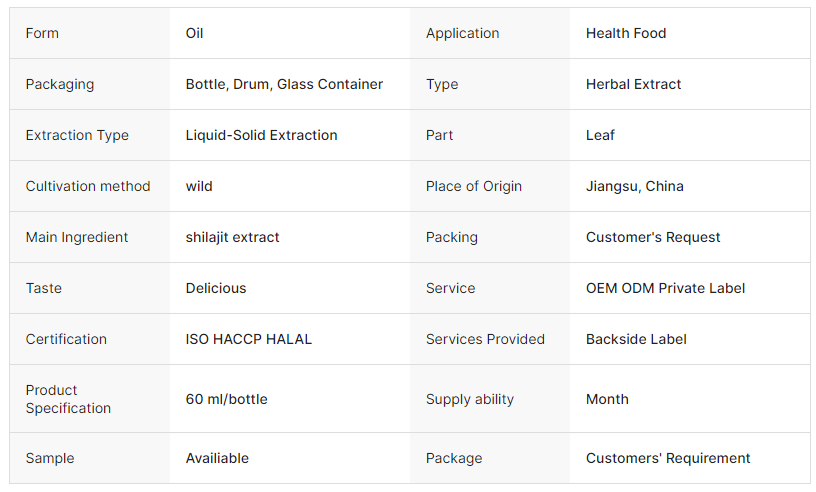Click the 'Leaf' part value

[x=600, y=135]
